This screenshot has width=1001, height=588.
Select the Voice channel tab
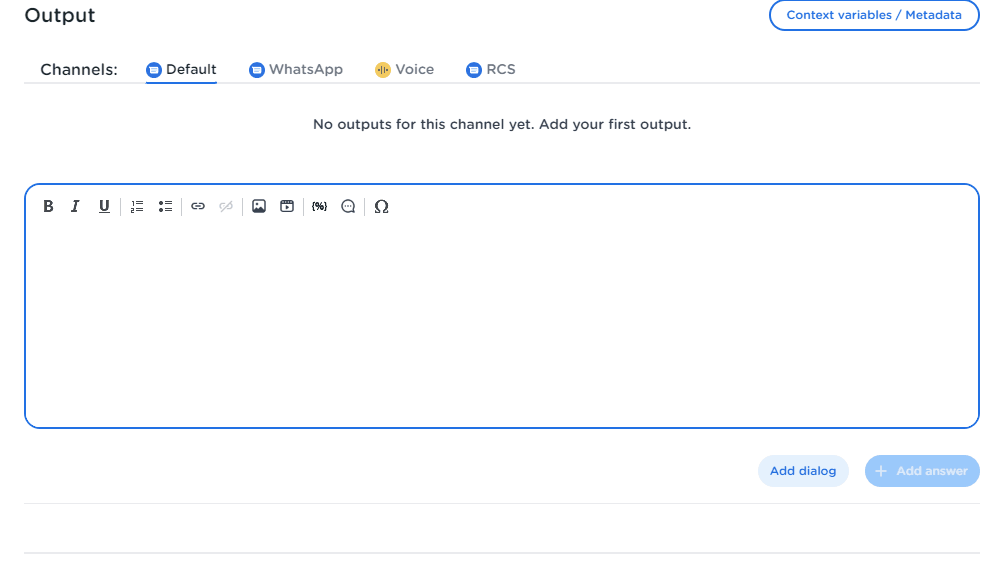[404, 70]
